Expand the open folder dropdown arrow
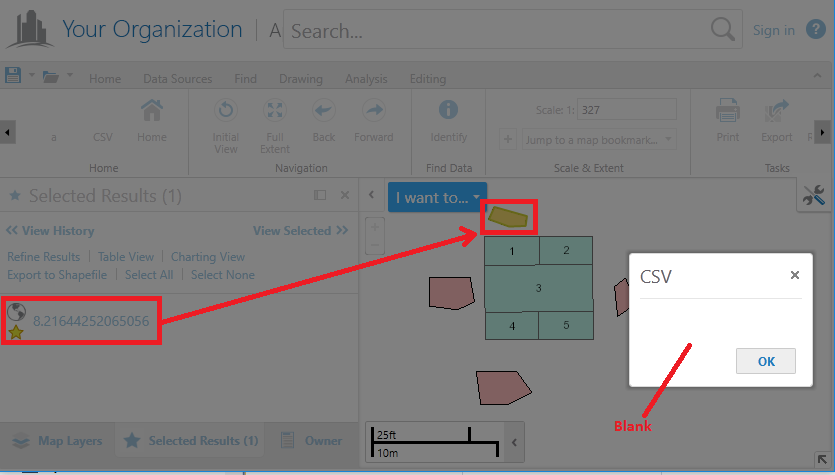Viewport: 835px width, 475px height. 70,75
